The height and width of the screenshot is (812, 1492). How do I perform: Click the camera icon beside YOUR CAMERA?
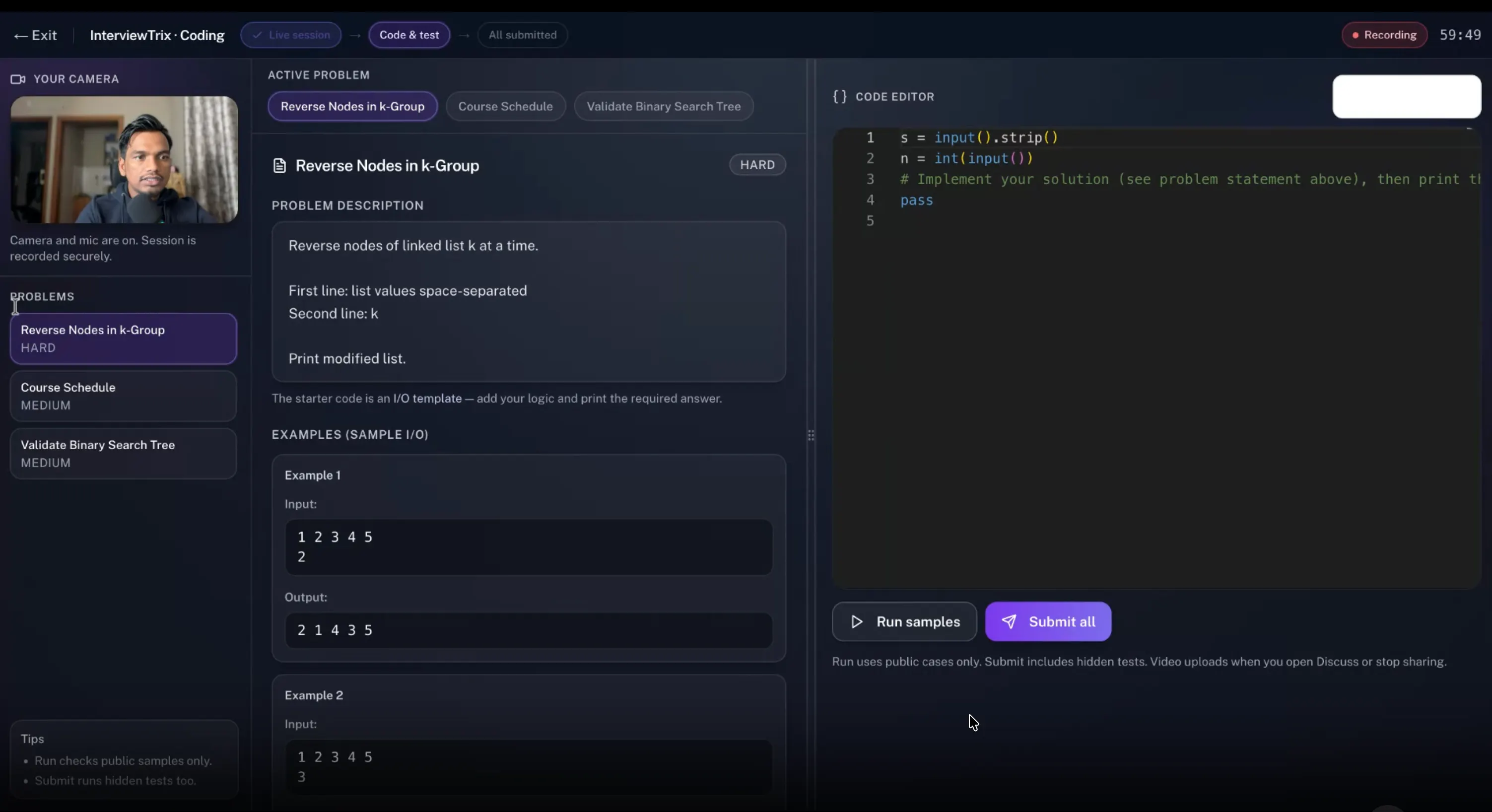point(18,79)
